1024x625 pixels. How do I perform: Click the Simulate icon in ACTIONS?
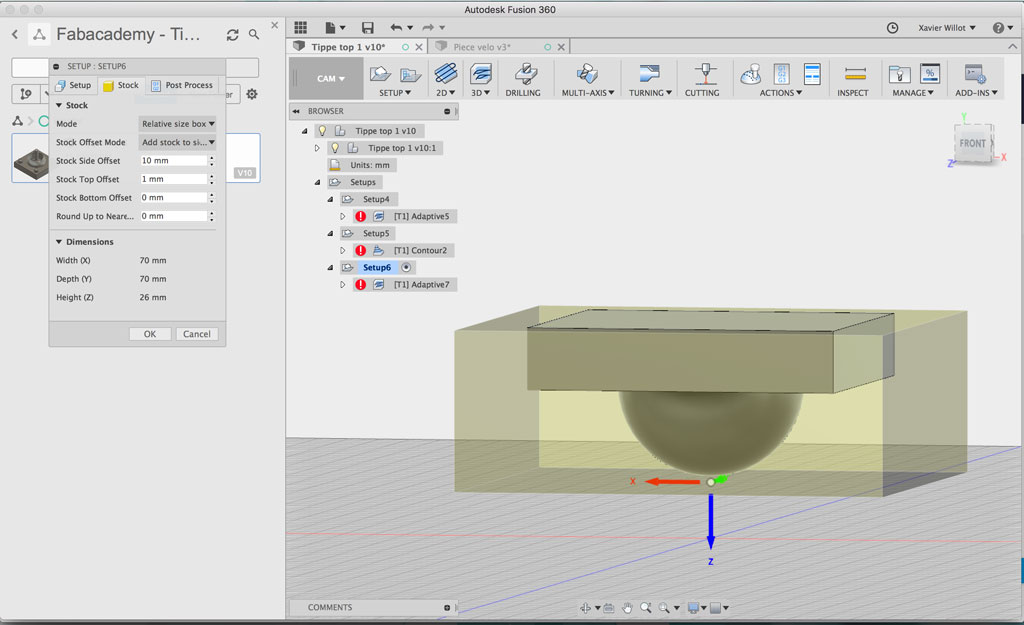tap(751, 74)
